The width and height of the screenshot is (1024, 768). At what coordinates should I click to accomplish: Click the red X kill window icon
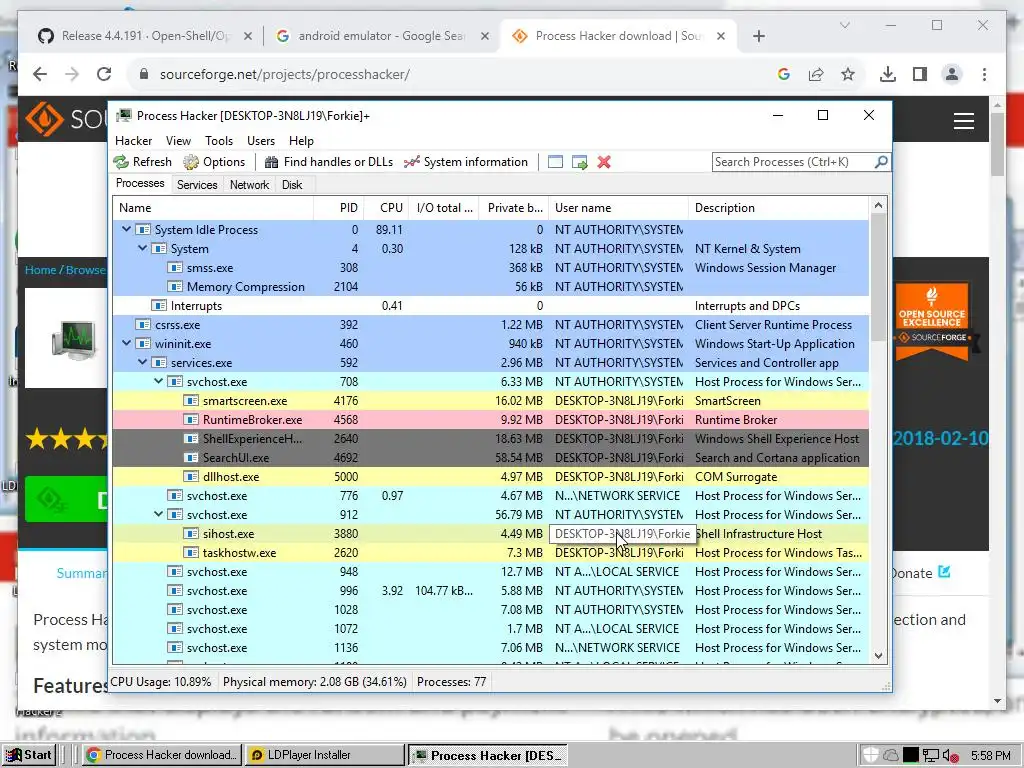pyautogui.click(x=604, y=162)
